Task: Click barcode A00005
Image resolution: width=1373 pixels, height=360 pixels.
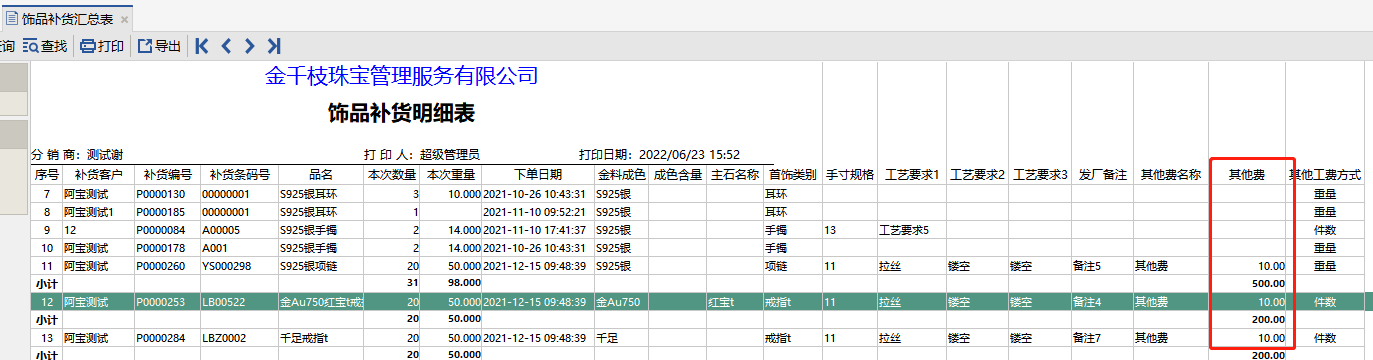Action: tap(221, 230)
